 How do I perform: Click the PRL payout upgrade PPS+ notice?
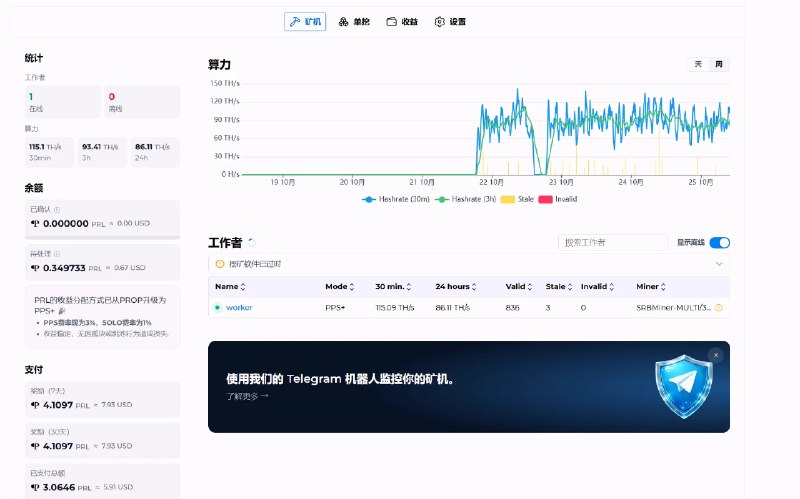[x=103, y=317]
